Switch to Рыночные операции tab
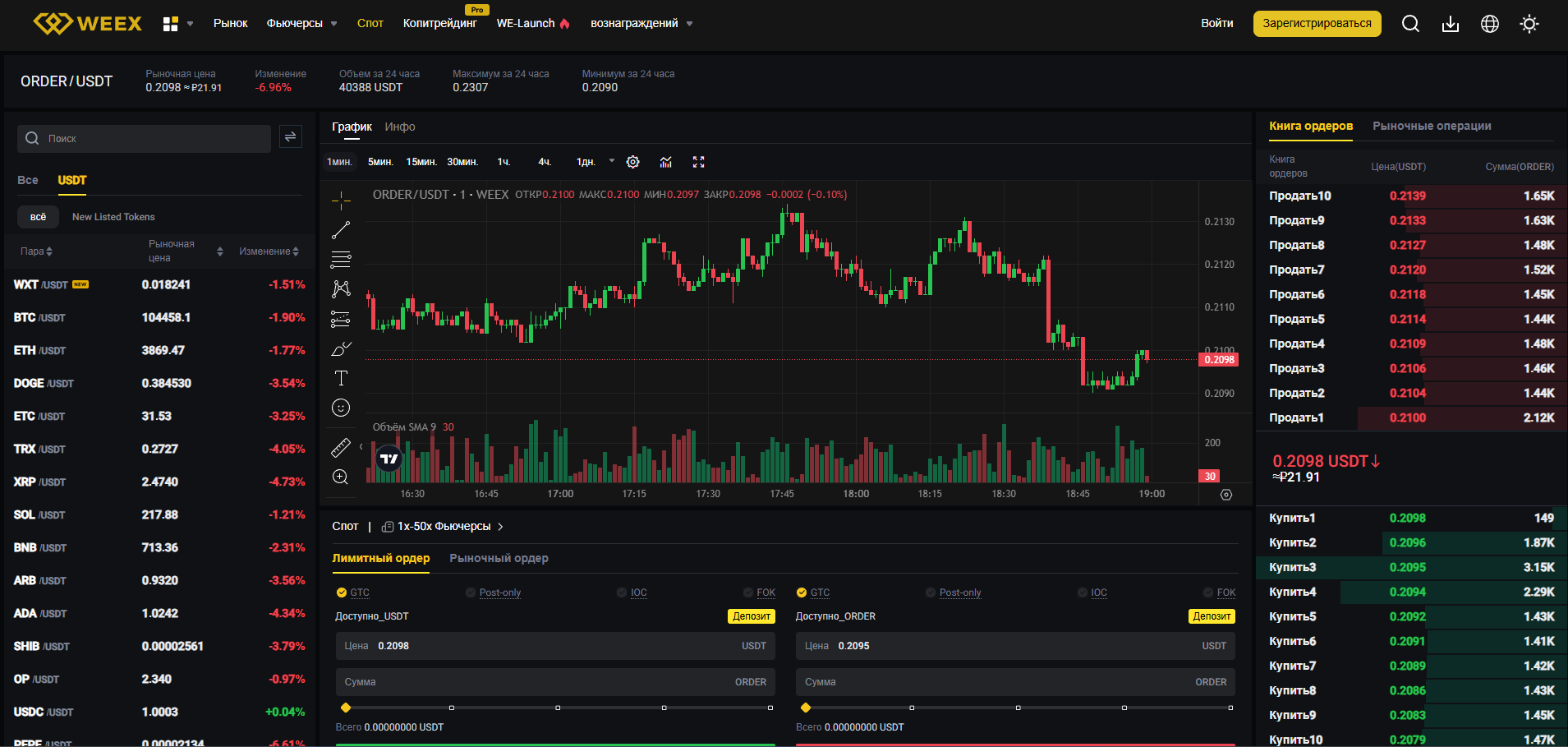 [1432, 126]
